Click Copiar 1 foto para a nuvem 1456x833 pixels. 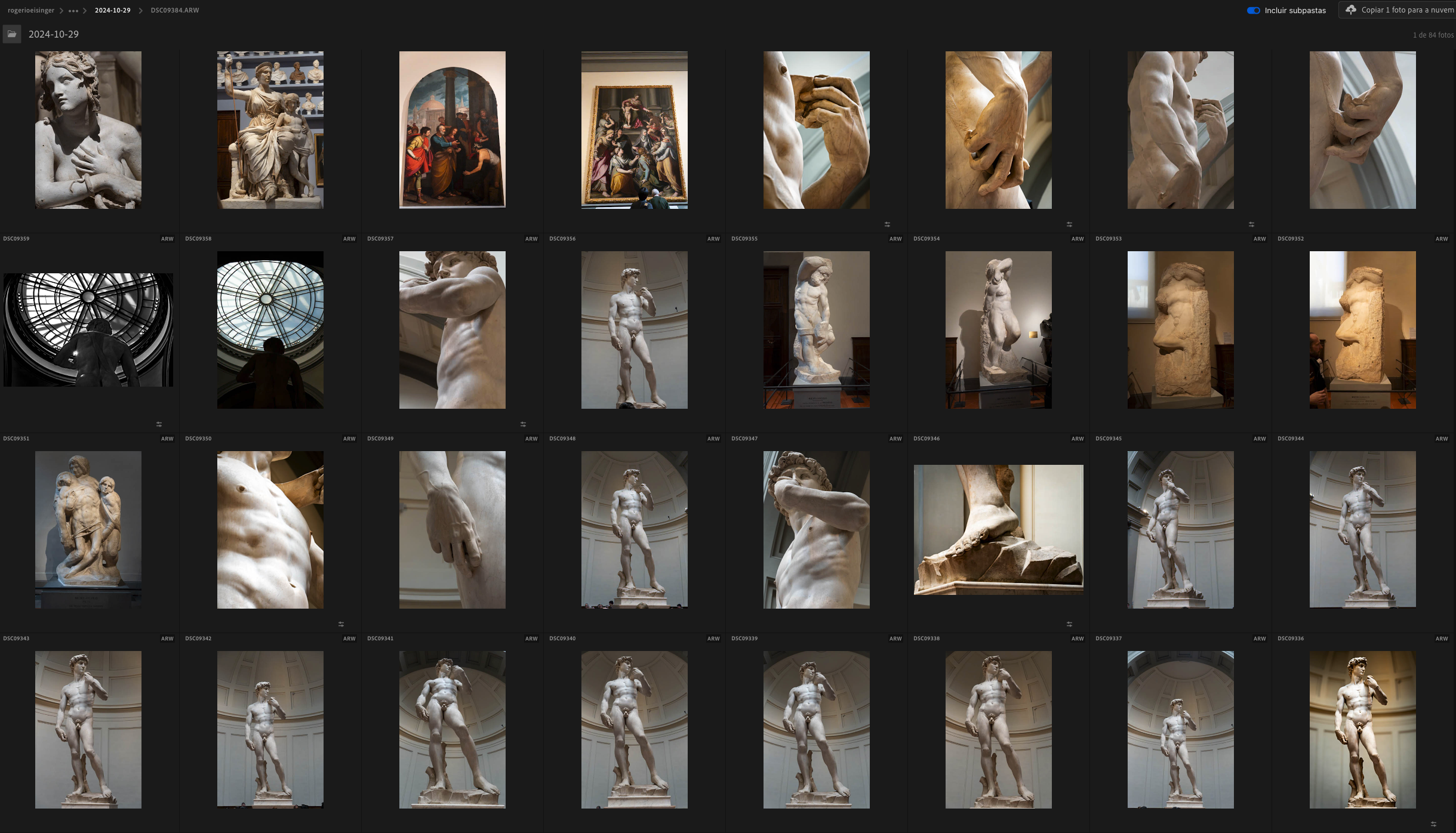tap(1397, 10)
